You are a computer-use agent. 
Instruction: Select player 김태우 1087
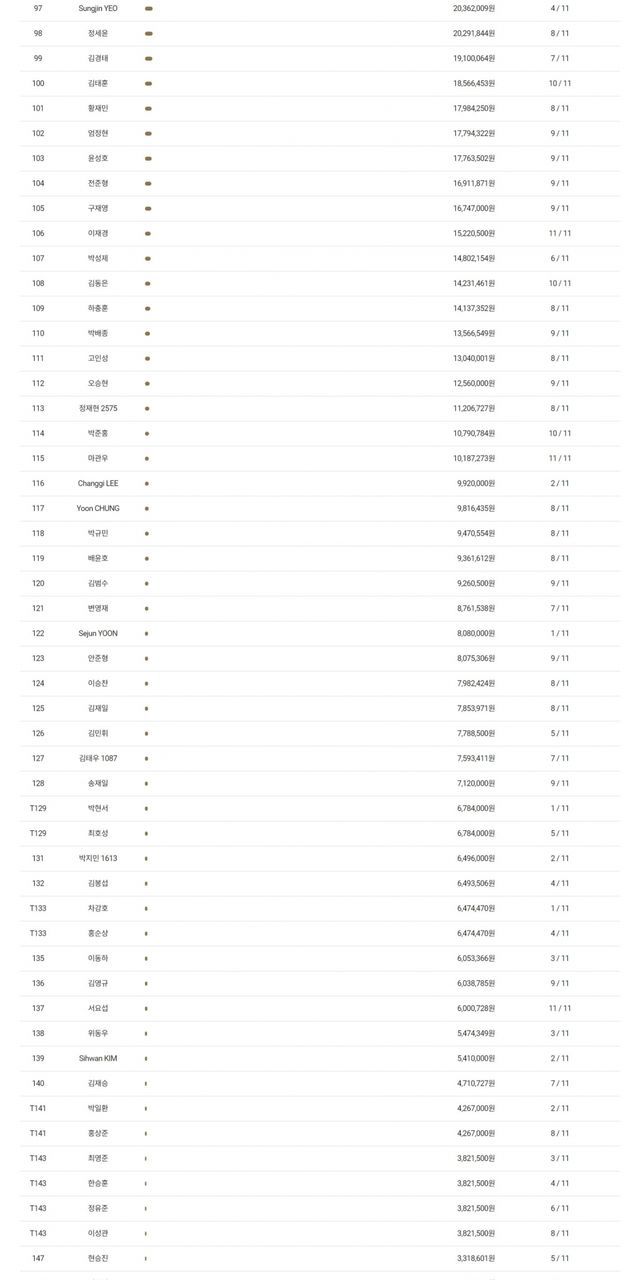coord(98,758)
